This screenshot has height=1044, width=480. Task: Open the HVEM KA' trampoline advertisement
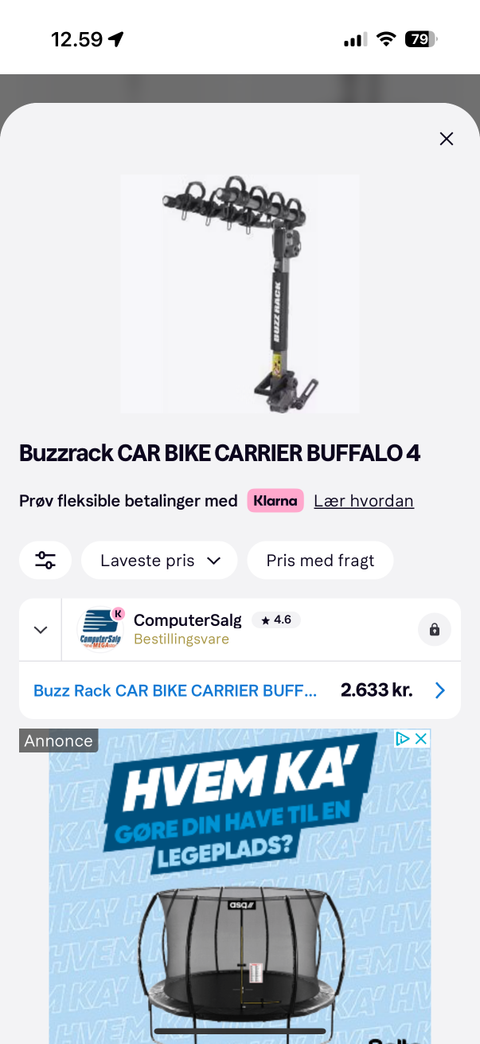(240, 886)
